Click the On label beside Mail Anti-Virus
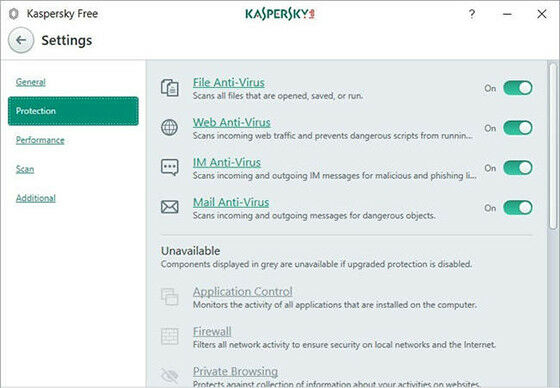Screen dimensions: 560x388 (490, 208)
